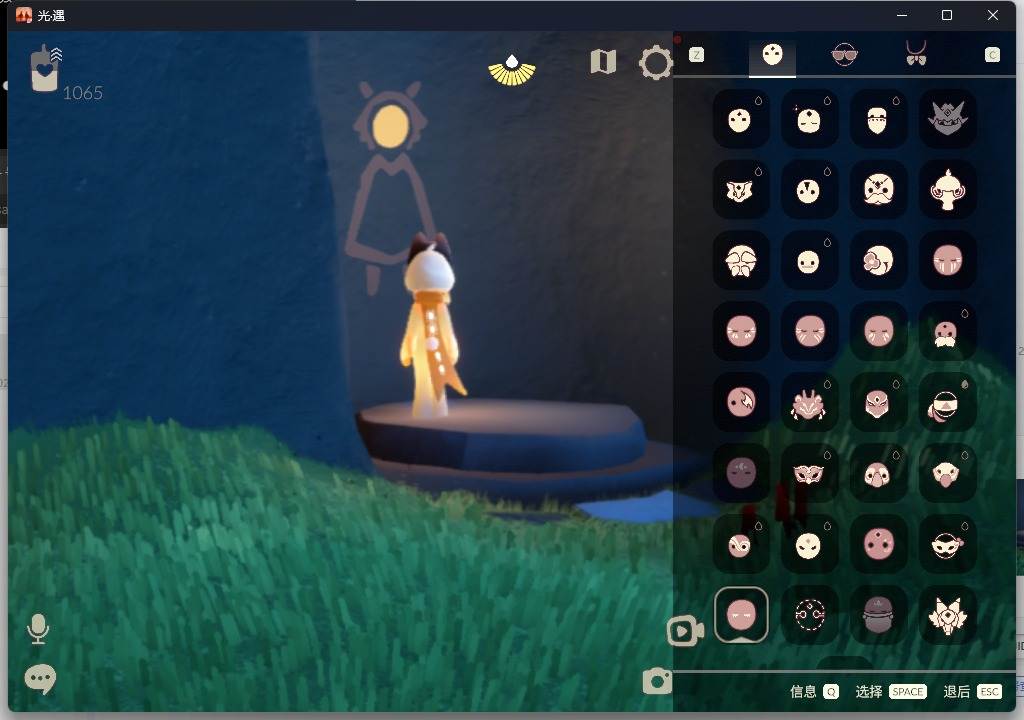Pick the pink mask with white swirl

[x=741, y=542]
